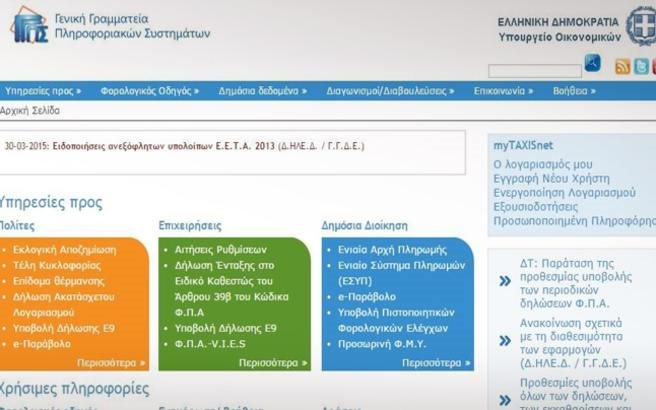Click into the search text field
Image resolution: width=656 pixels, height=410 pixels.
[x=534, y=70]
